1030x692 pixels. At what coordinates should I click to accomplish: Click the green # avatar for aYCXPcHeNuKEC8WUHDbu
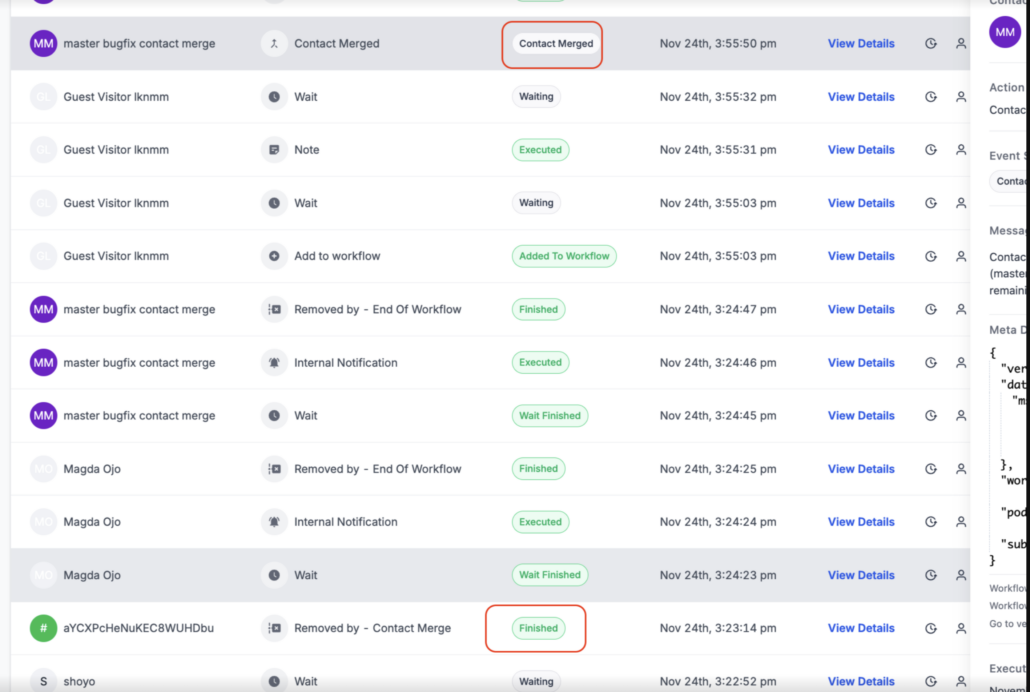(44, 629)
